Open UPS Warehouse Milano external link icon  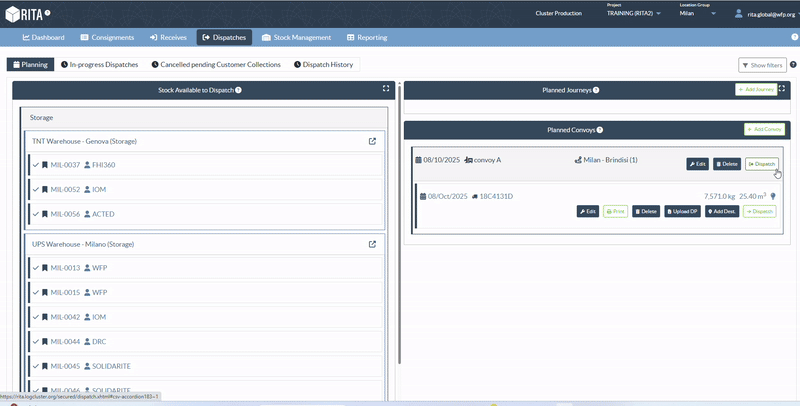pos(373,244)
